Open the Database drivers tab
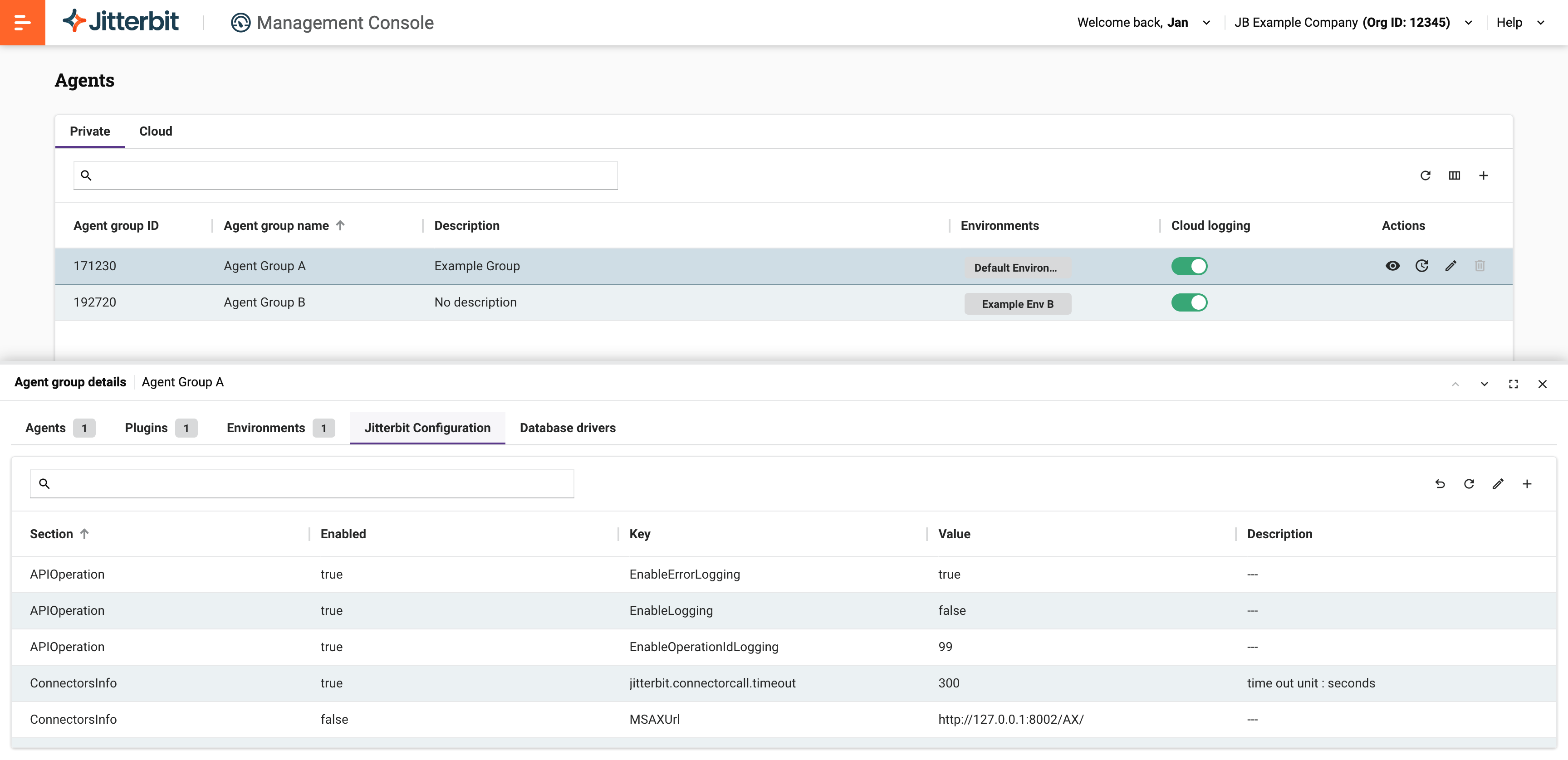The image size is (1568, 760). click(x=567, y=428)
